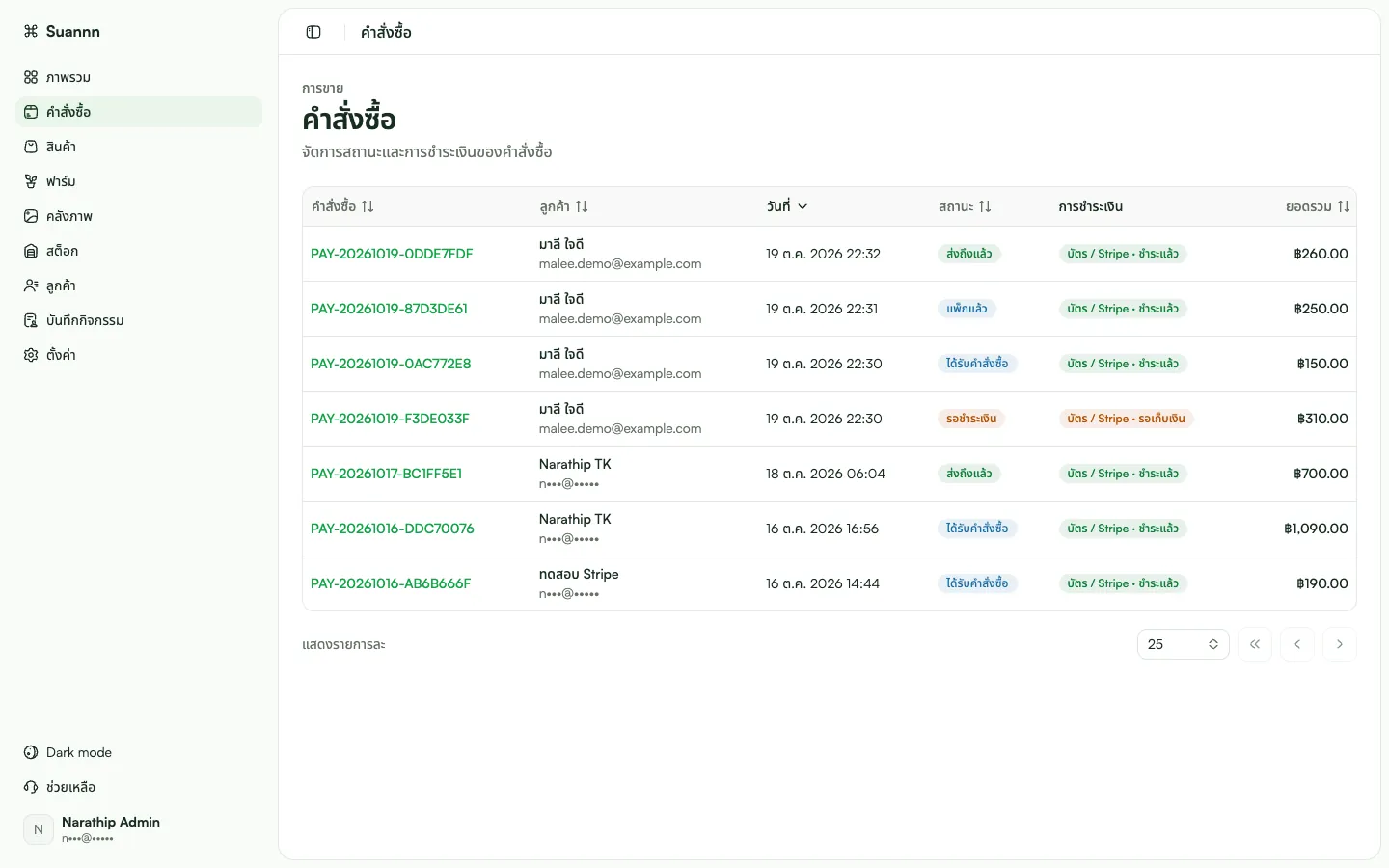
Task: Open order PAY-20261016-DDC70076
Action: click(x=393, y=529)
